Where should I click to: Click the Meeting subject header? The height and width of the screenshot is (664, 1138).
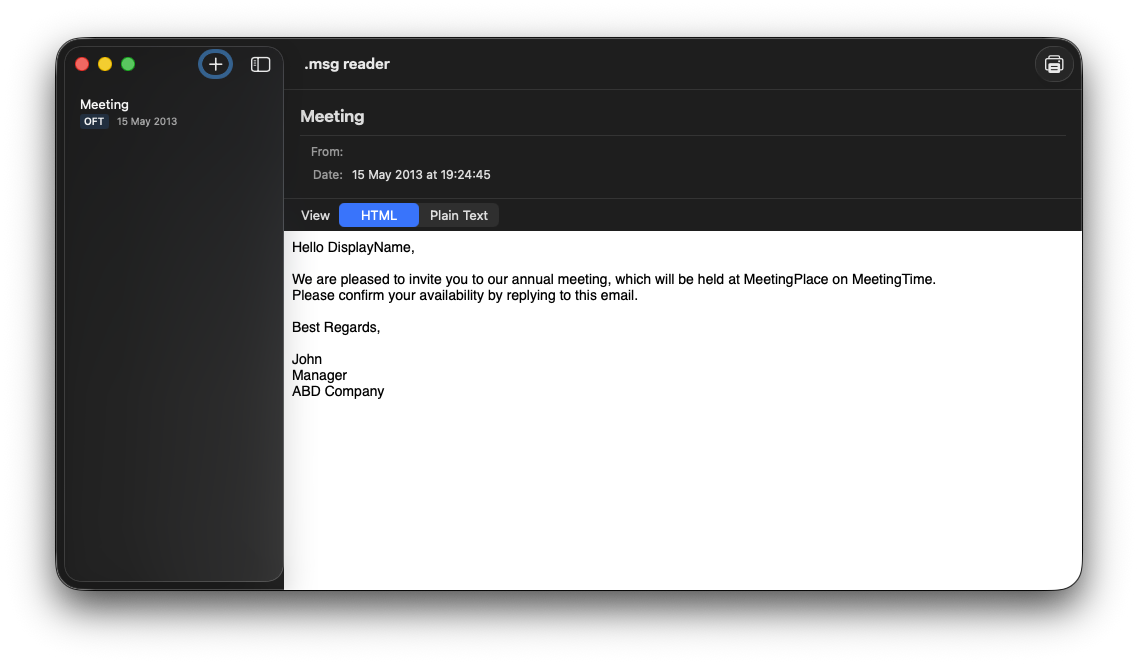(x=332, y=116)
